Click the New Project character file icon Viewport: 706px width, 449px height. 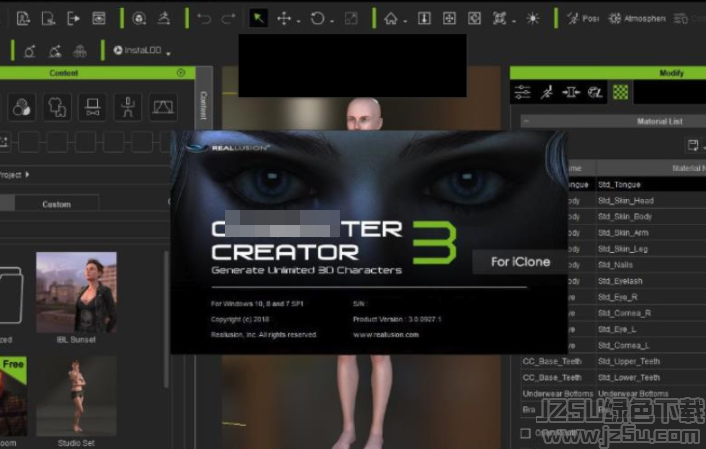click(x=23, y=18)
